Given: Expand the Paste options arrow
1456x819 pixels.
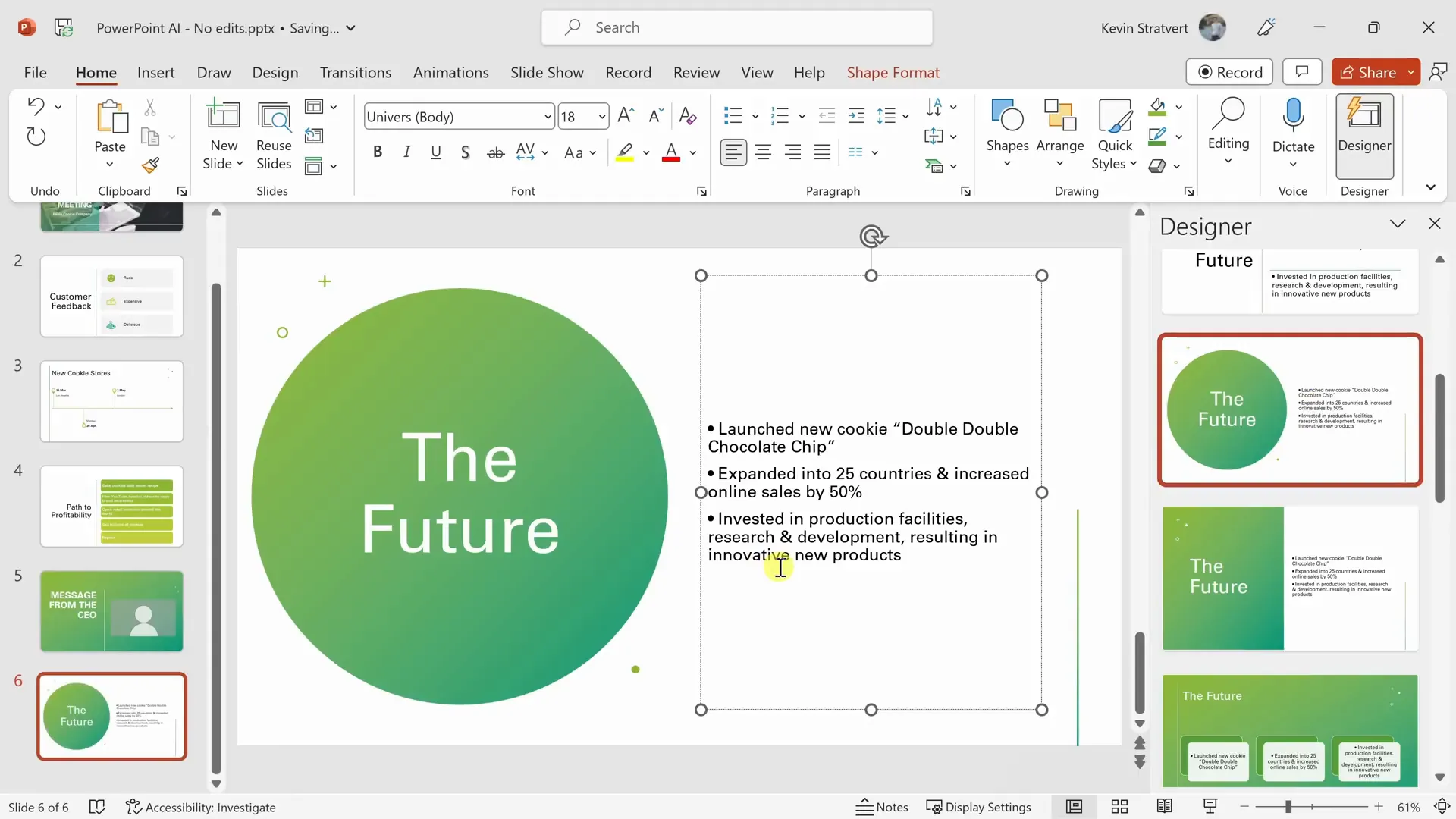Looking at the screenshot, I should [110, 165].
